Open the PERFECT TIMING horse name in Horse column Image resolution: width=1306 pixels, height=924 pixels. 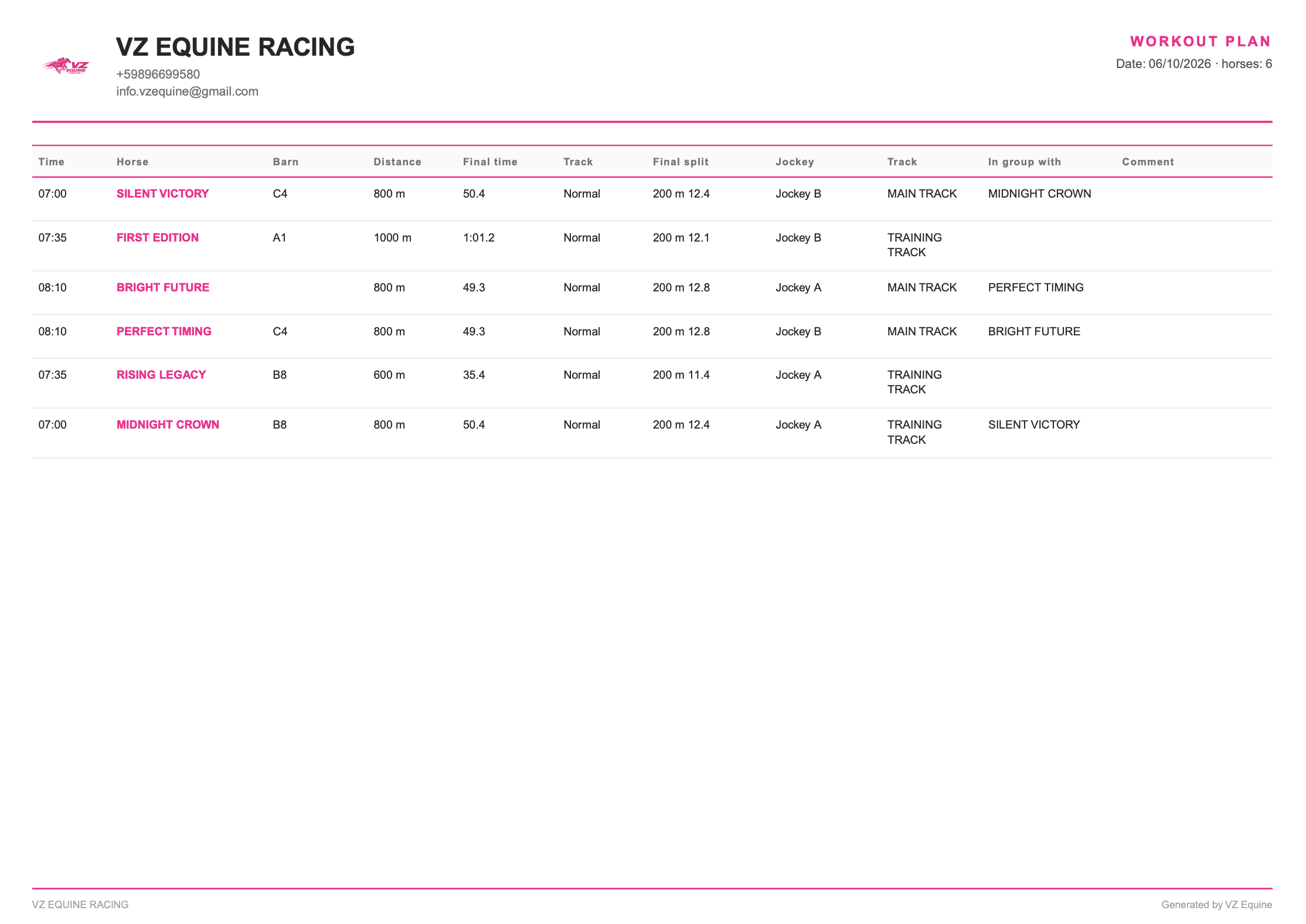(164, 331)
